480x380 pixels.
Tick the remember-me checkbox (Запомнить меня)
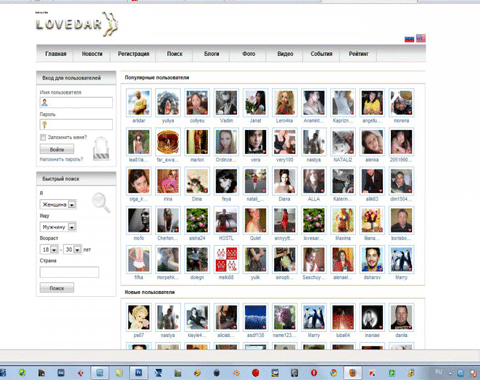click(43, 137)
